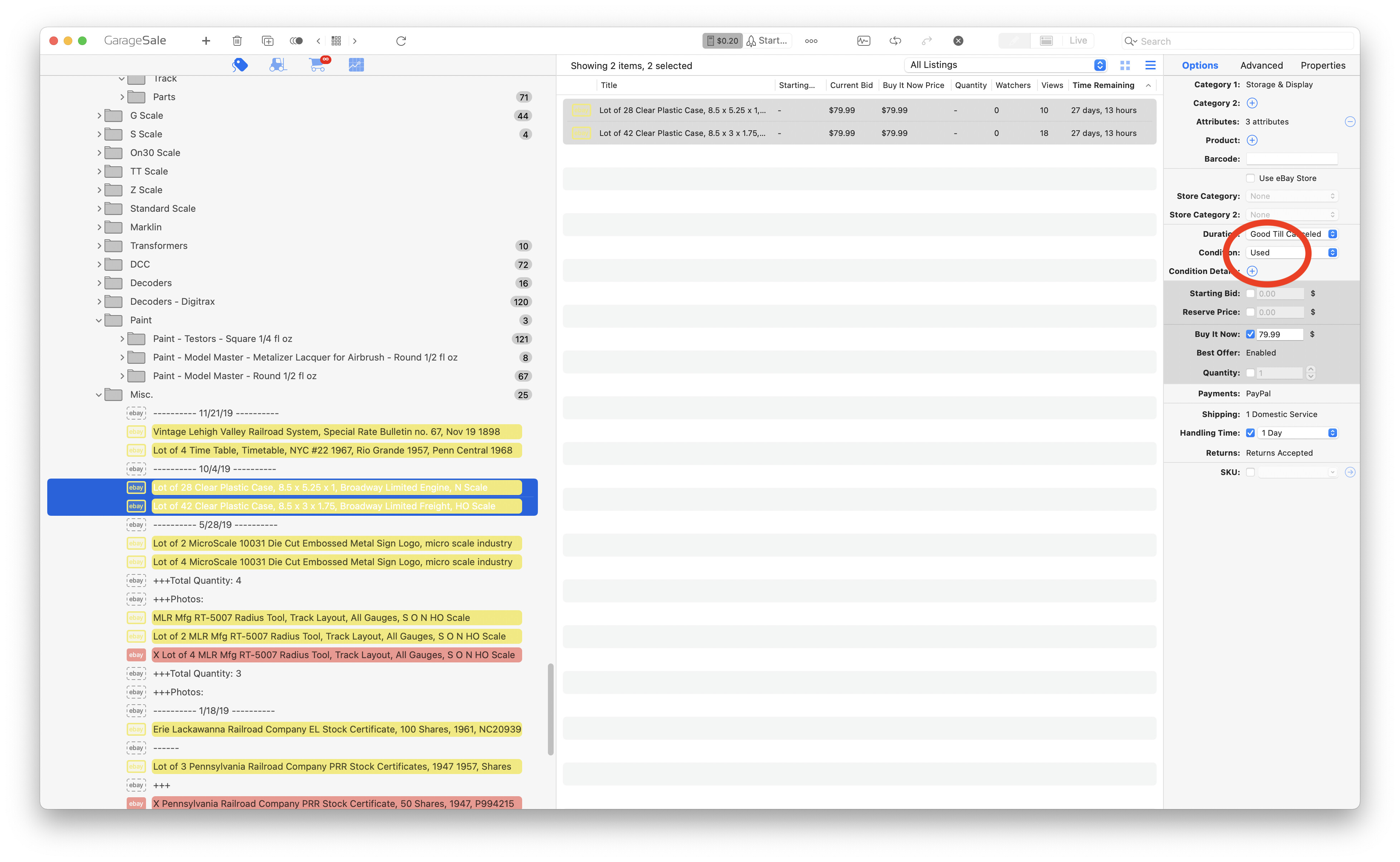The height and width of the screenshot is (862, 1400).
Task: Select Lot of 28 Clear Plastic Case table row
Action: pyautogui.click(x=859, y=110)
